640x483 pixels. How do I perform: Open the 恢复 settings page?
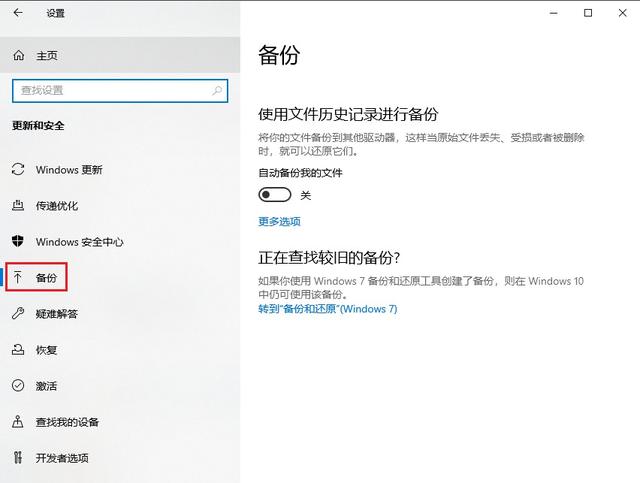120,349
